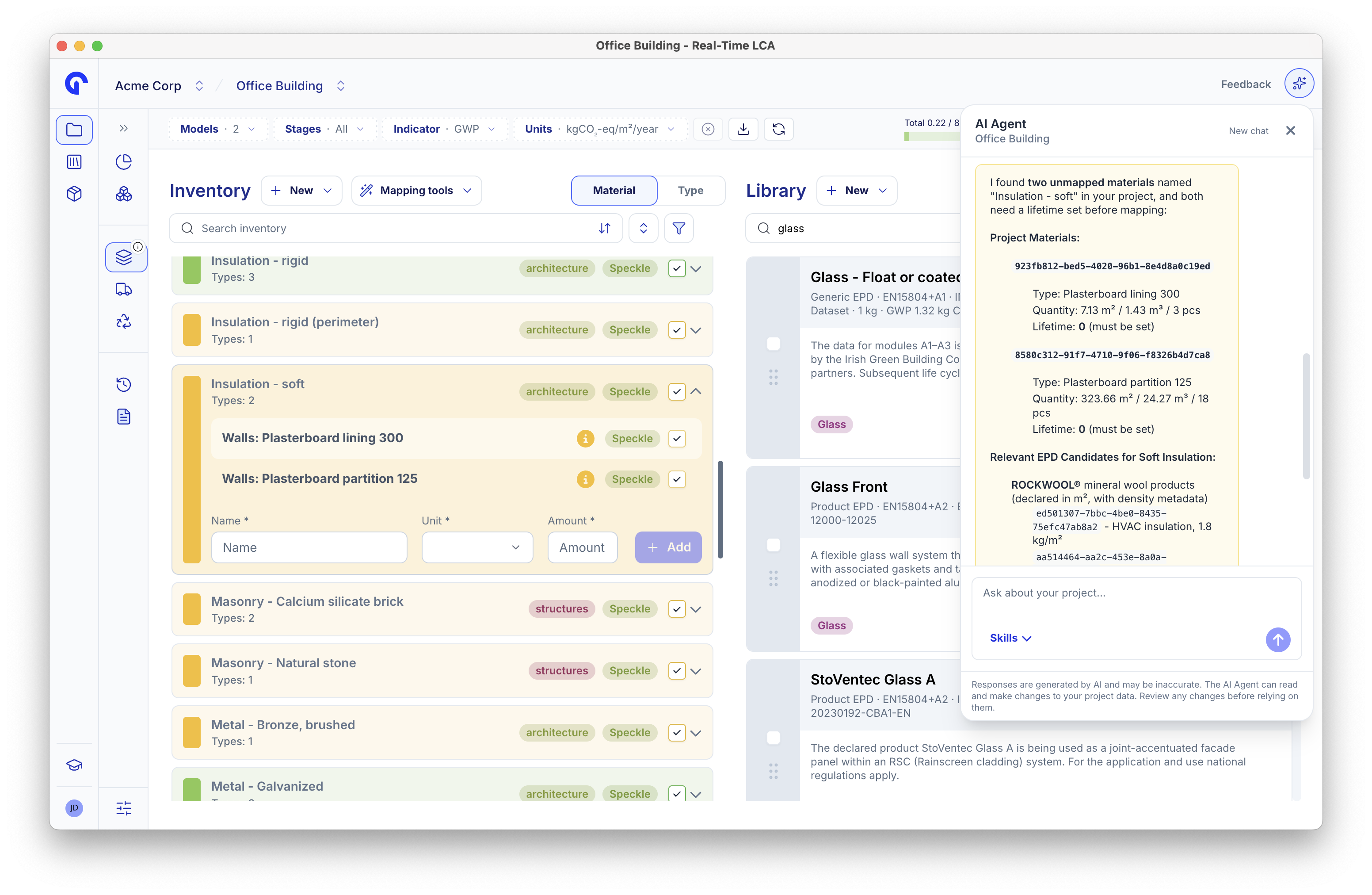The width and height of the screenshot is (1372, 895).
Task: Switch to the Material tab
Action: 614,191
